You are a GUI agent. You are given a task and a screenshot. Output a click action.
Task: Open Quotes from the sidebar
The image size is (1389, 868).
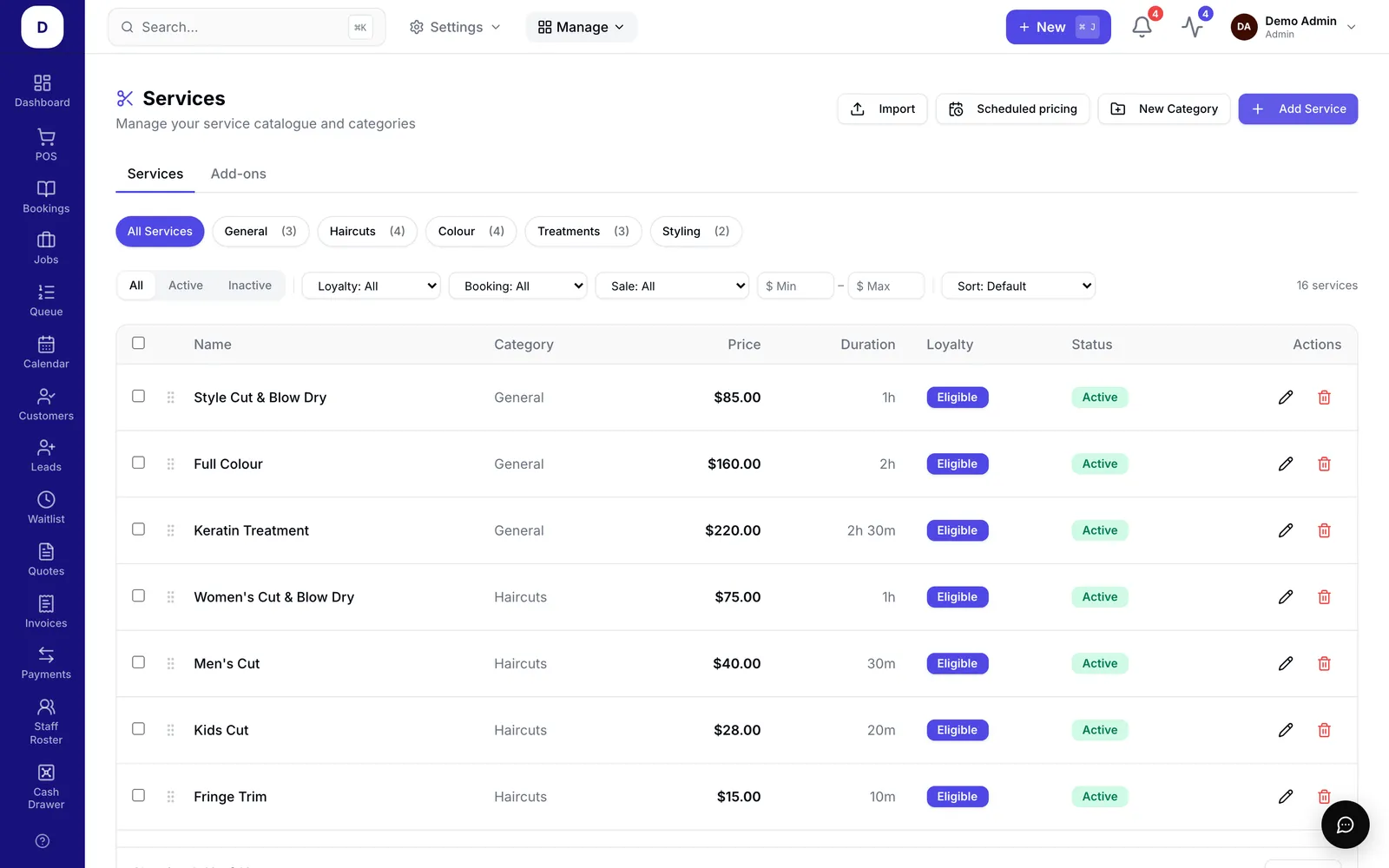tap(46, 560)
